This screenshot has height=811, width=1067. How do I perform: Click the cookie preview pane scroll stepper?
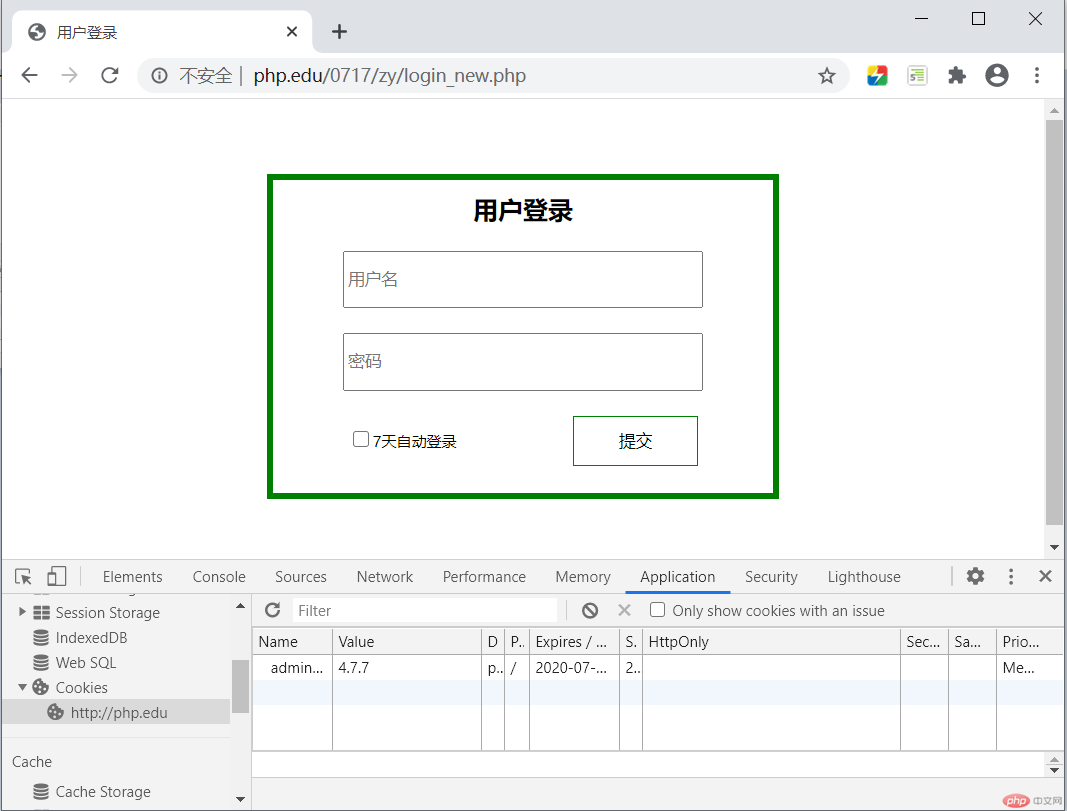click(x=1054, y=765)
